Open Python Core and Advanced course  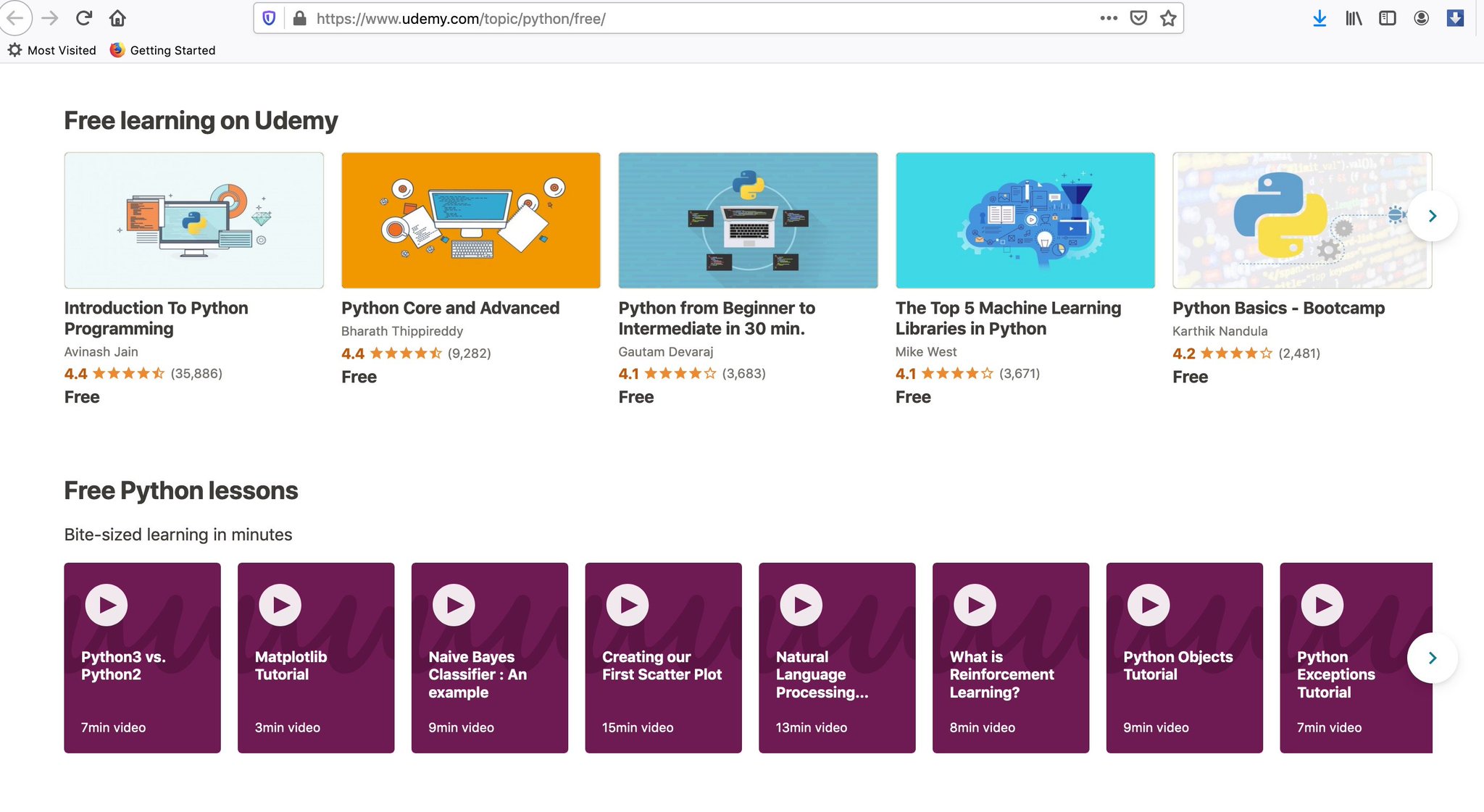click(x=450, y=308)
